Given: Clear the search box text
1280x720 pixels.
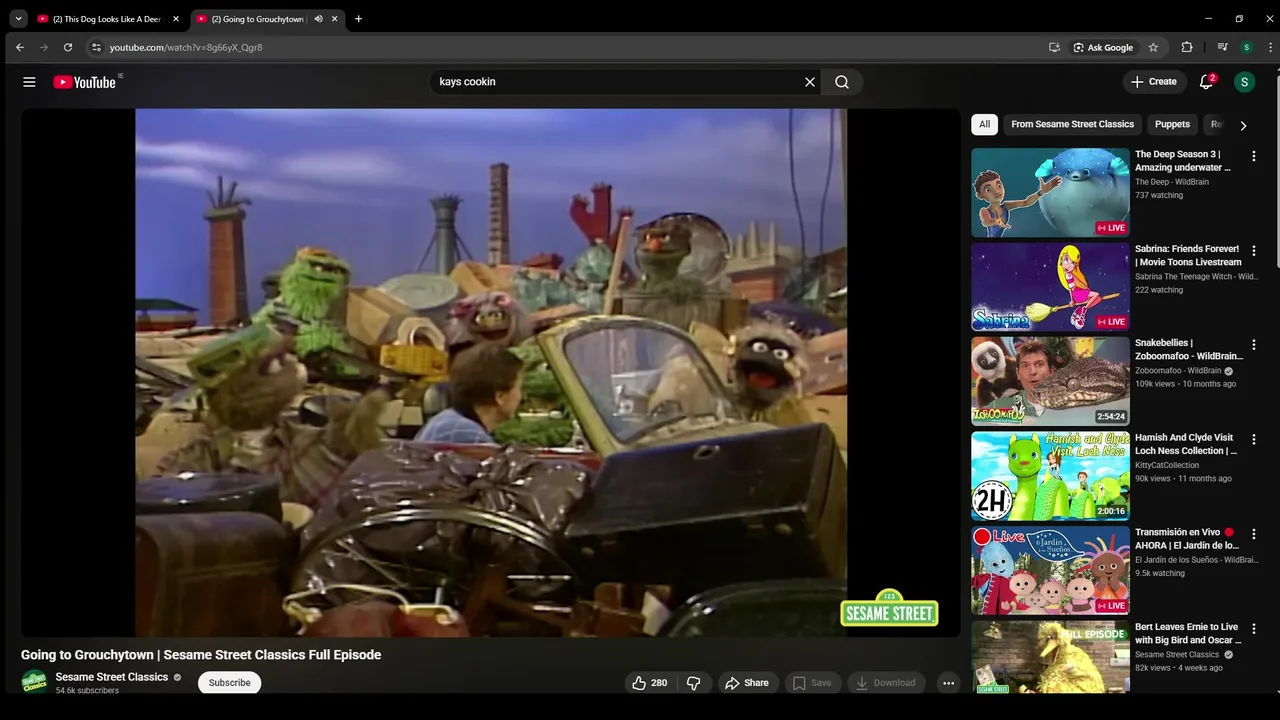Looking at the screenshot, I should pos(810,82).
